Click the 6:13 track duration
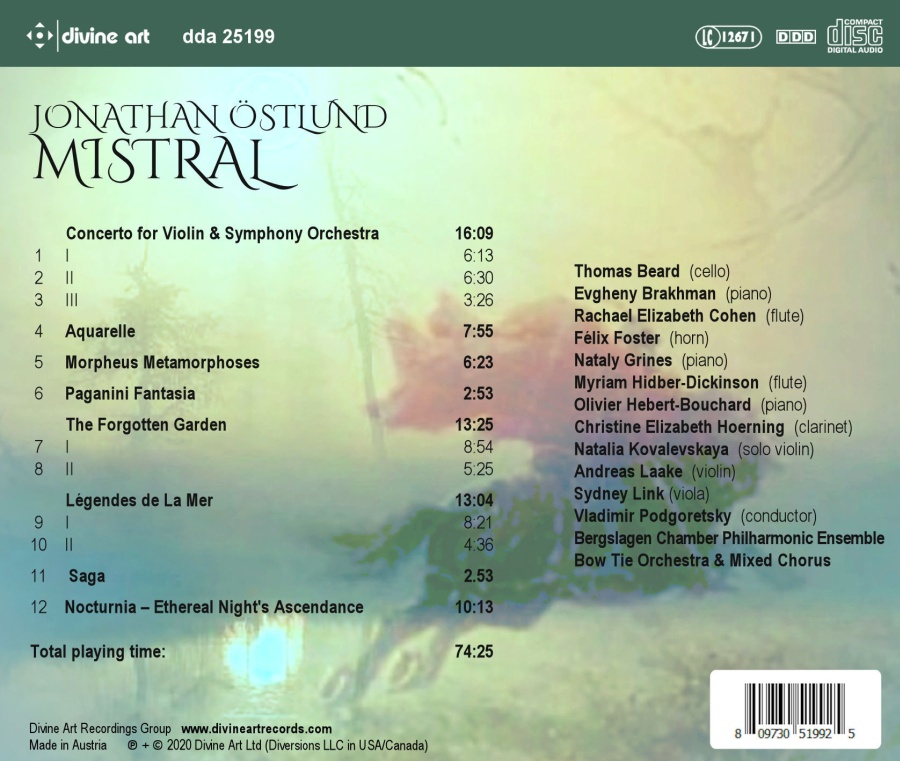 click(478, 256)
